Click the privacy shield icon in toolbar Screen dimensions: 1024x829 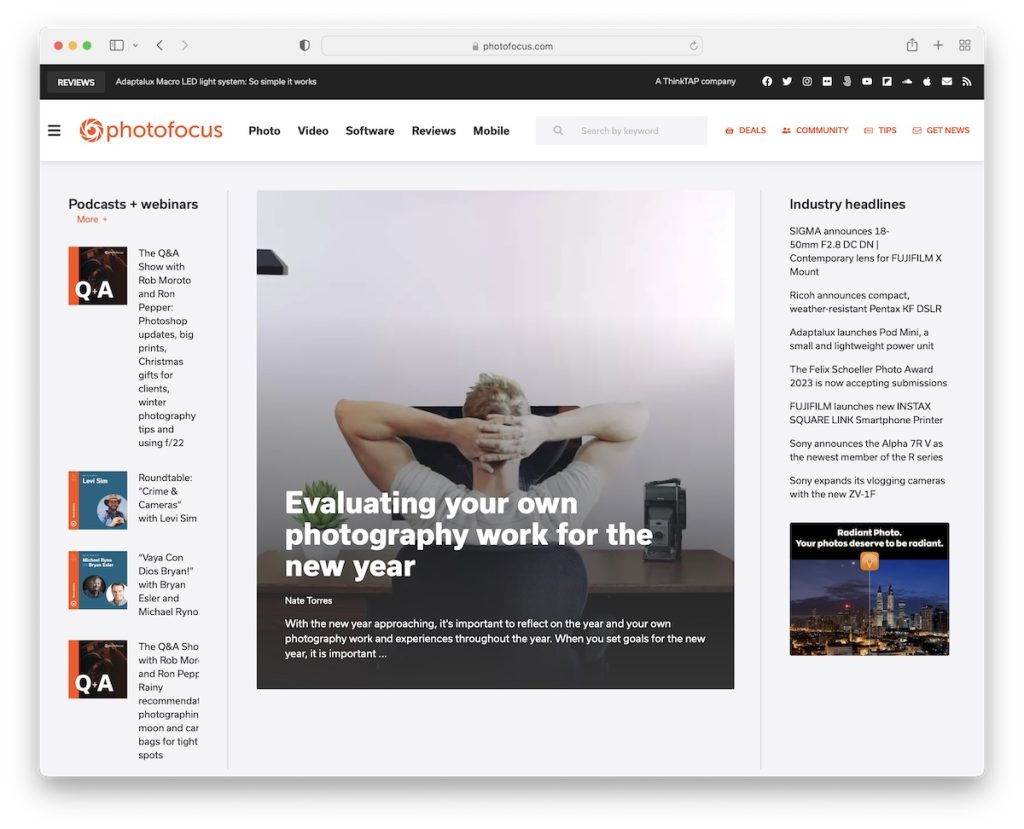click(x=303, y=45)
